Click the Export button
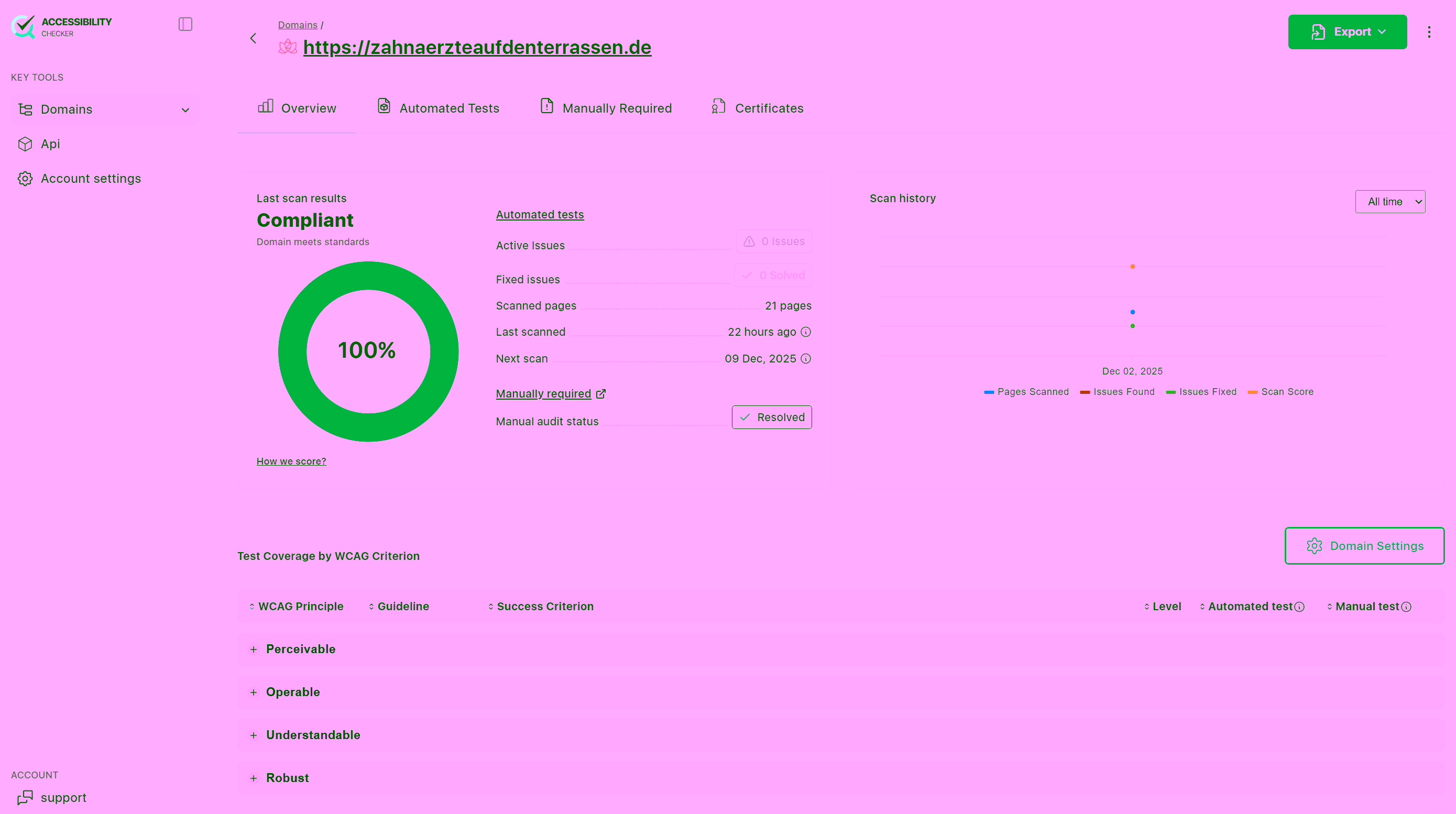The height and width of the screenshot is (814, 1456). pos(1347,32)
